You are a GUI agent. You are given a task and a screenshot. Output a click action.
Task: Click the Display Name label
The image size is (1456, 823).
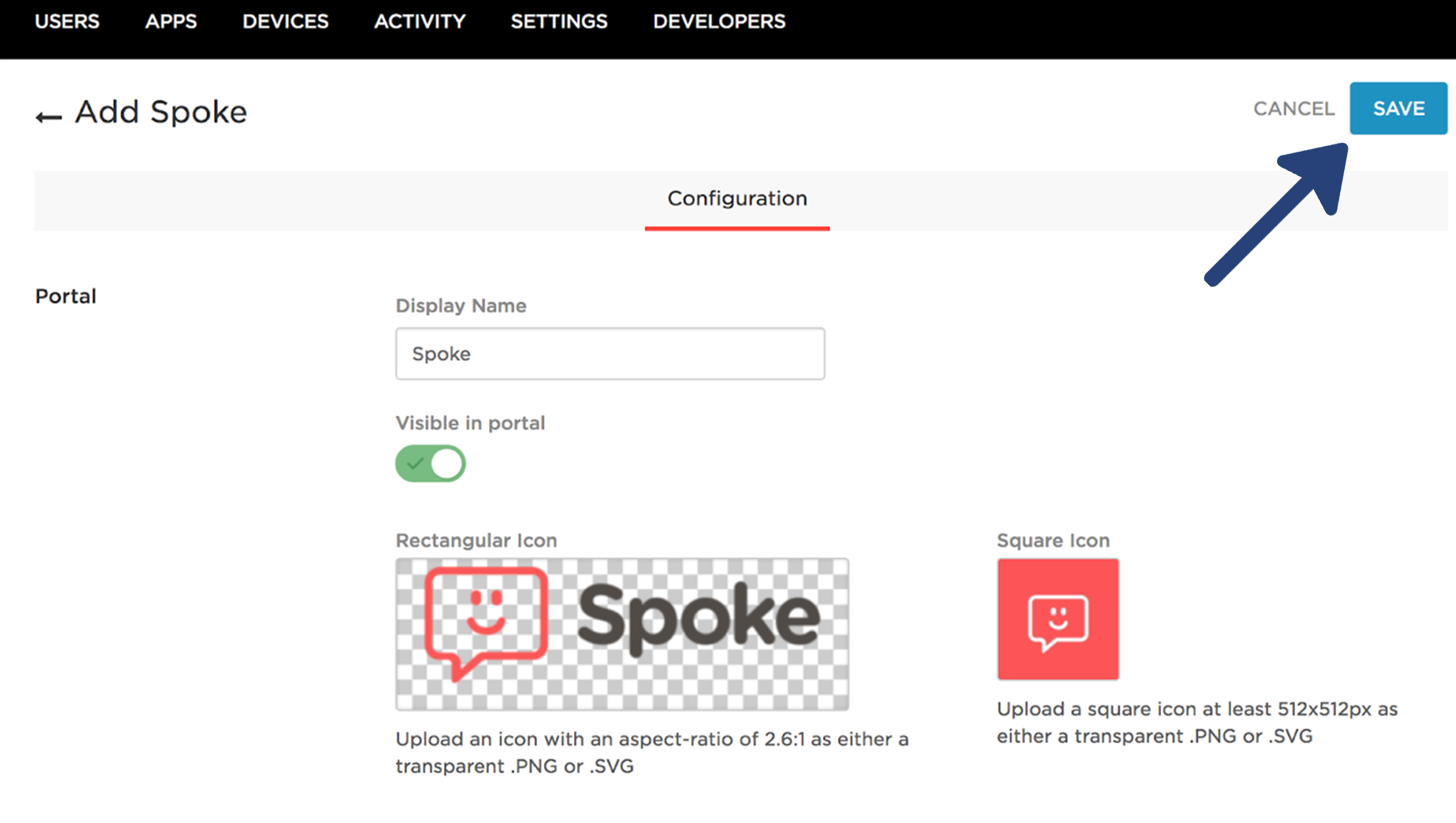461,306
